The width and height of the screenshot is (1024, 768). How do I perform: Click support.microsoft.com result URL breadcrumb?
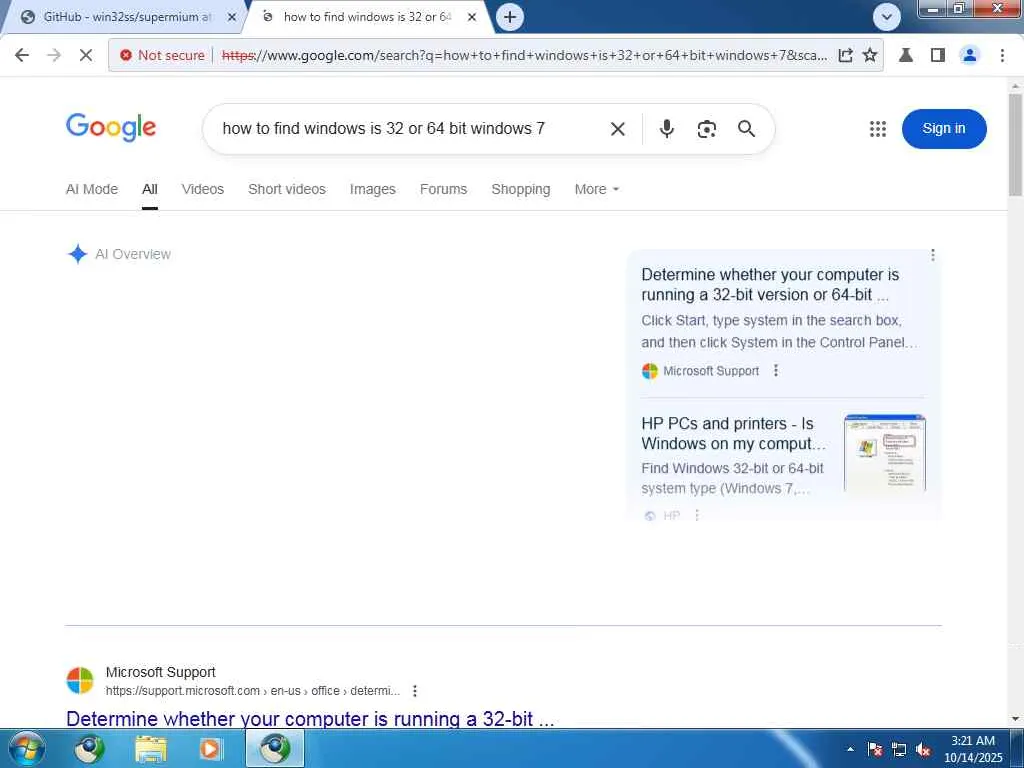point(253,691)
